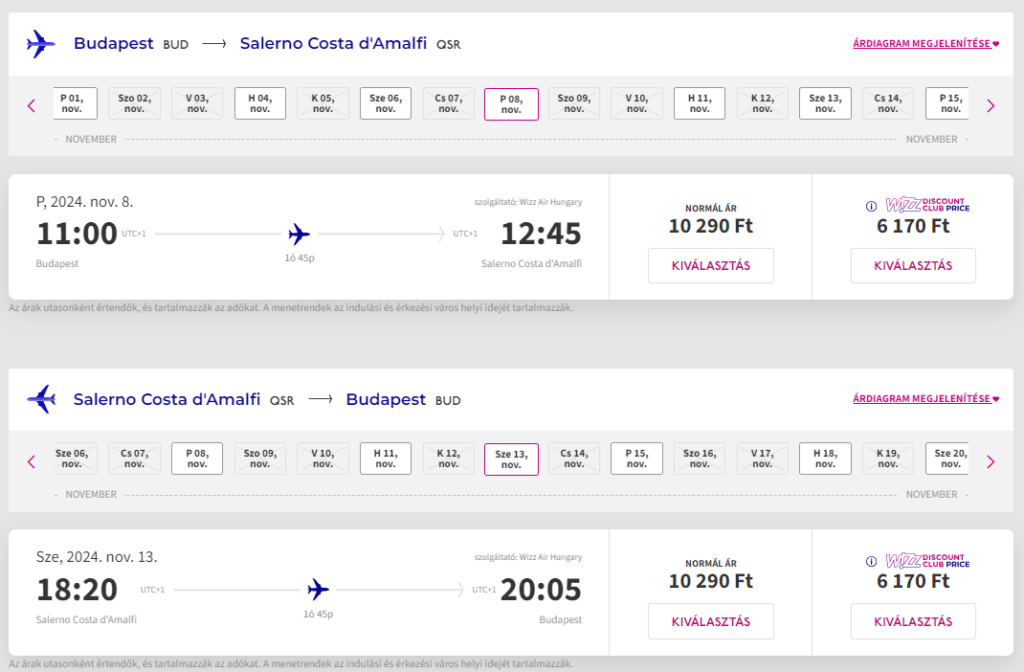The height and width of the screenshot is (672, 1024).
Task: Choose return date H 18, nov.
Action: click(x=825, y=459)
